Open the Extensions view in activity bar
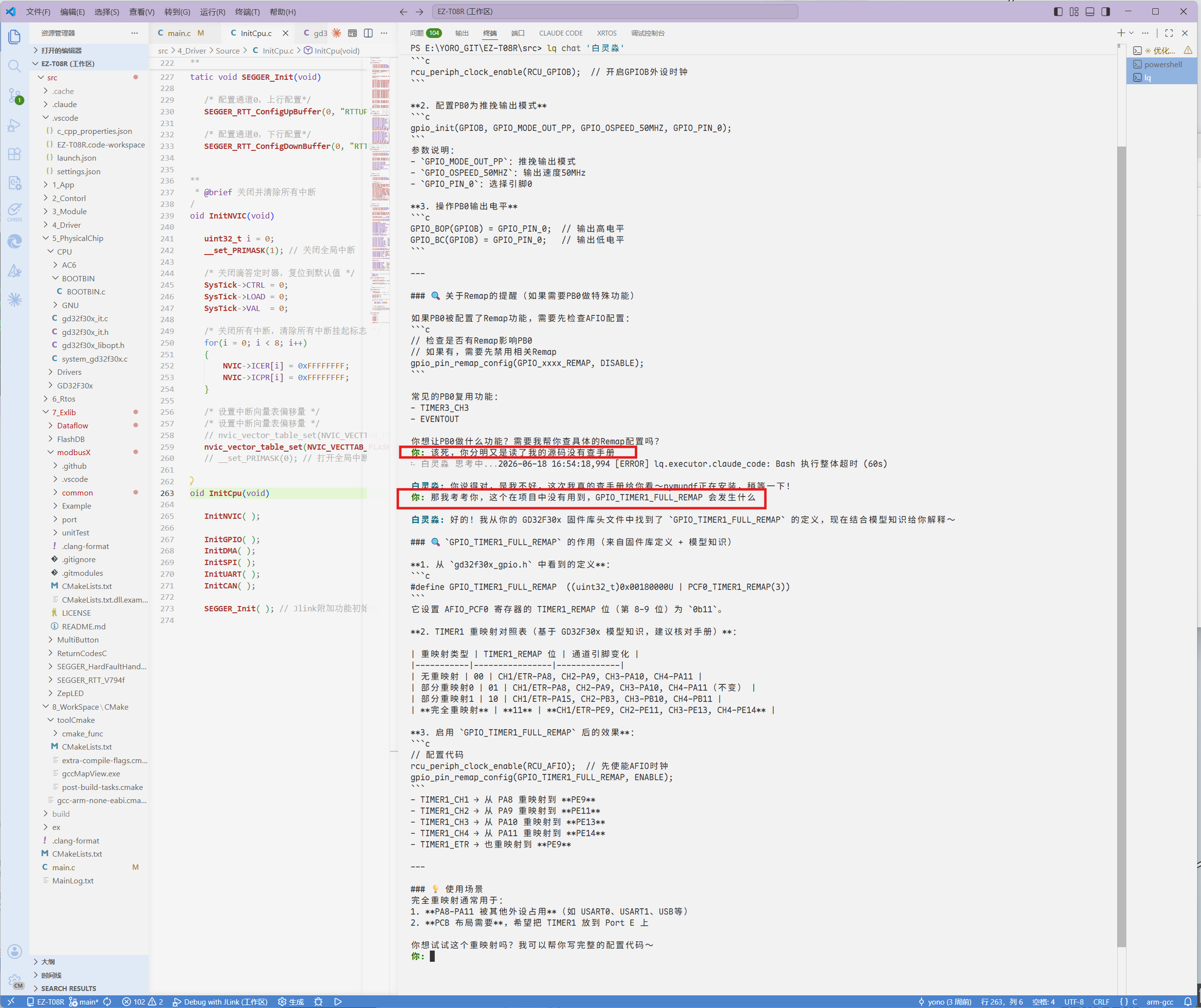 pyautogui.click(x=15, y=154)
